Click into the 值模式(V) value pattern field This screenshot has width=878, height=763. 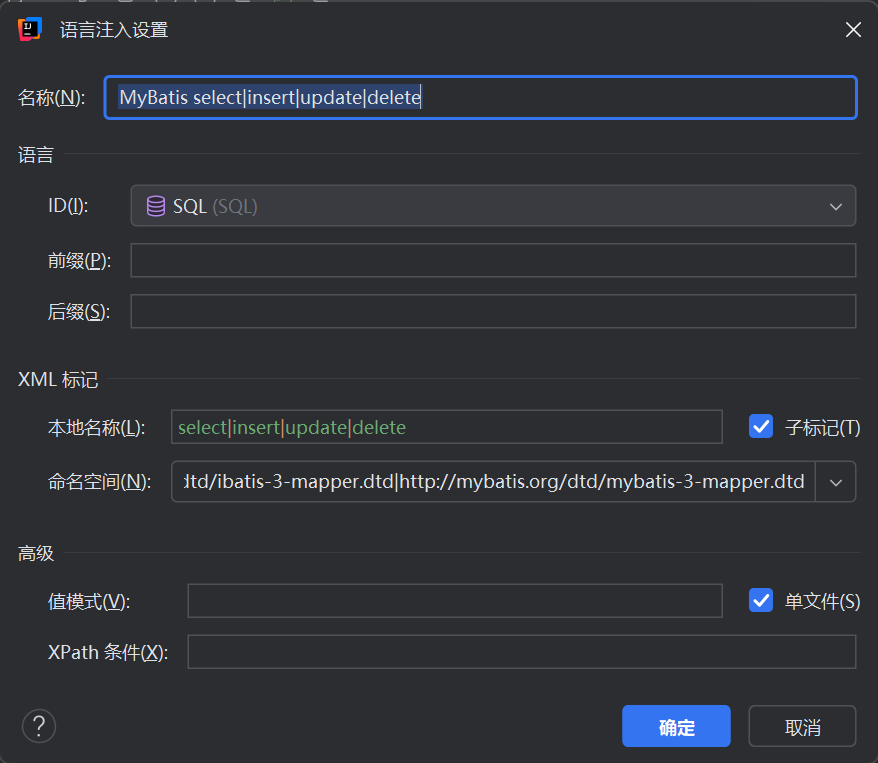[x=455, y=601]
